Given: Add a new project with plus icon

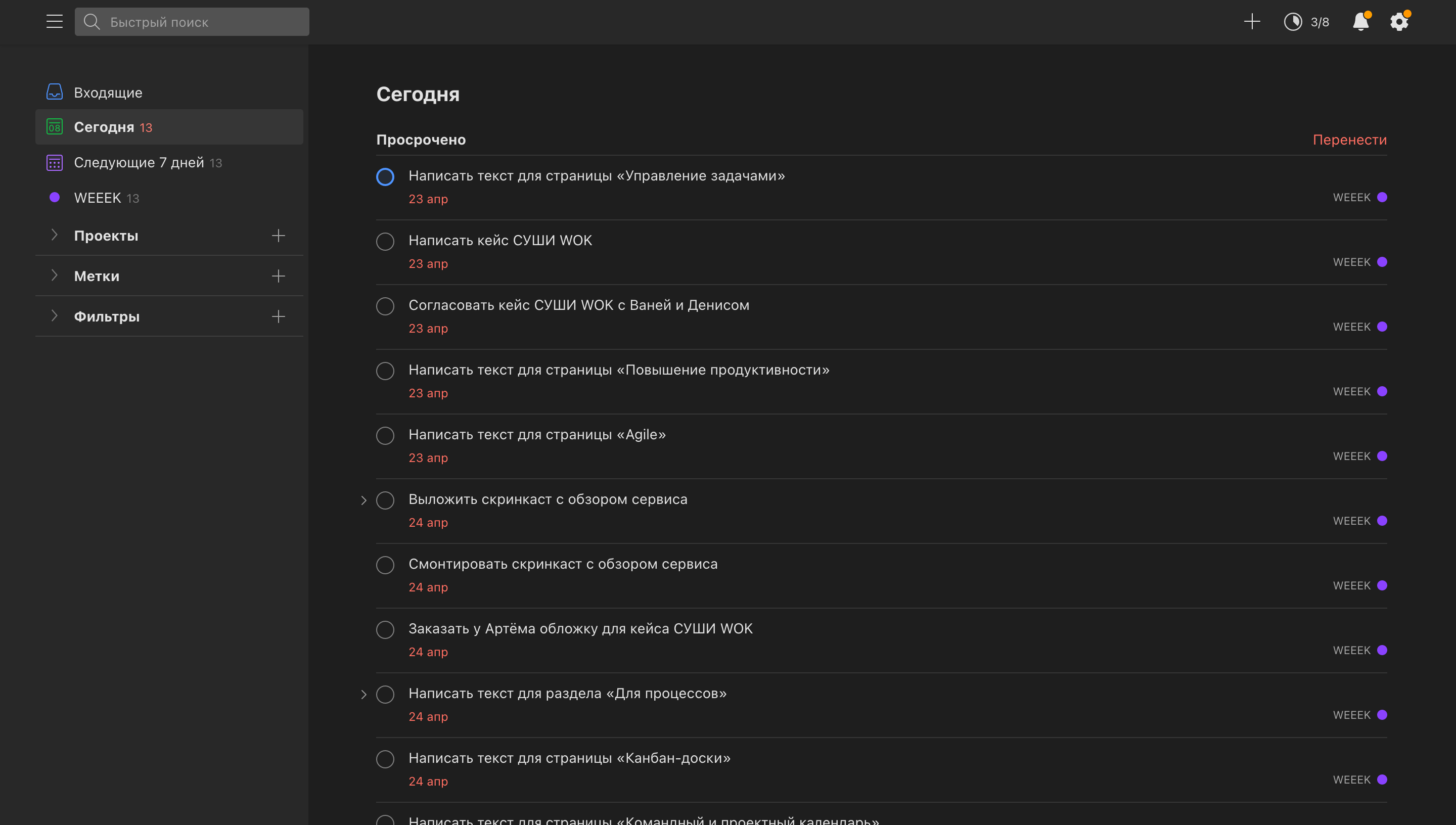Looking at the screenshot, I should 278,236.
